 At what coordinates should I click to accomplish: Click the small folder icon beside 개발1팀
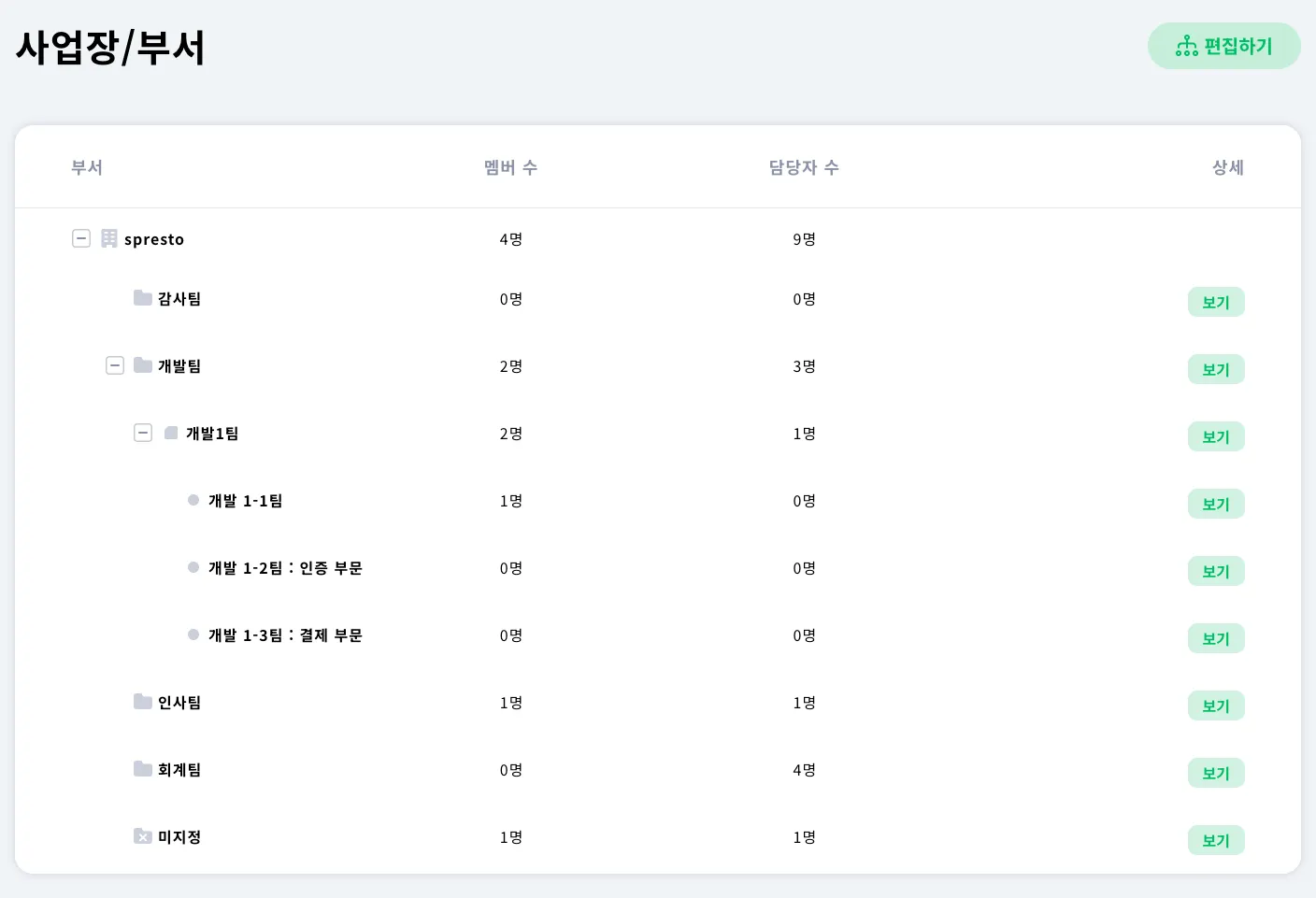coord(171,433)
